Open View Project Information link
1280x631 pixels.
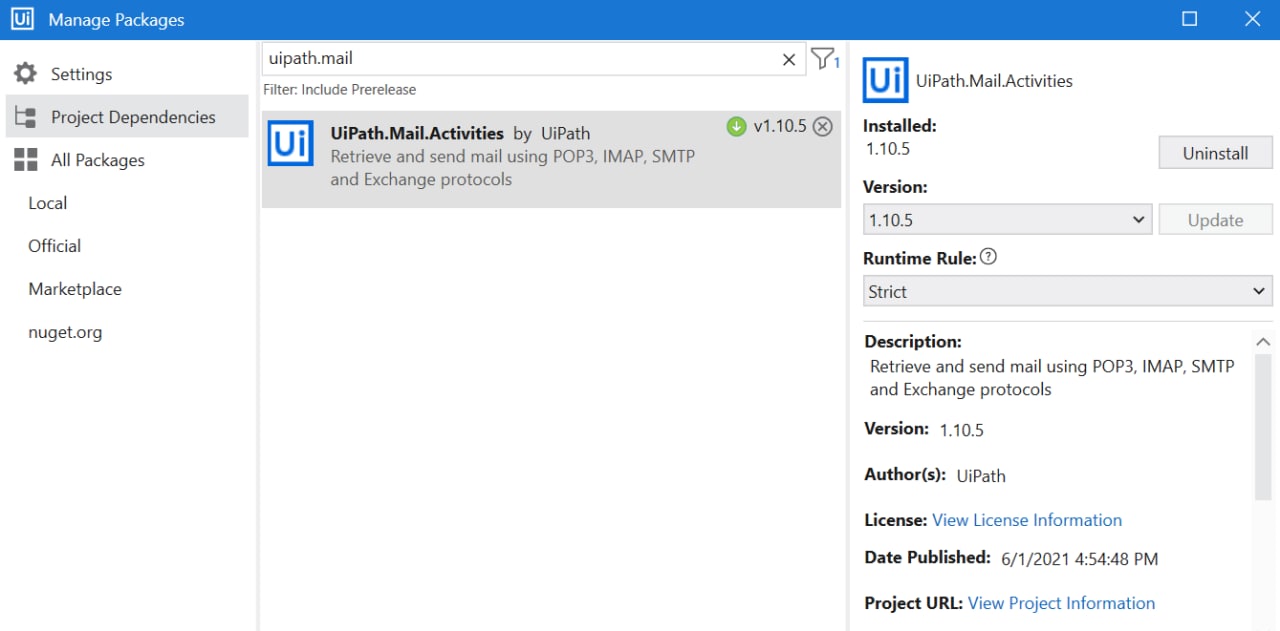coord(1061,603)
